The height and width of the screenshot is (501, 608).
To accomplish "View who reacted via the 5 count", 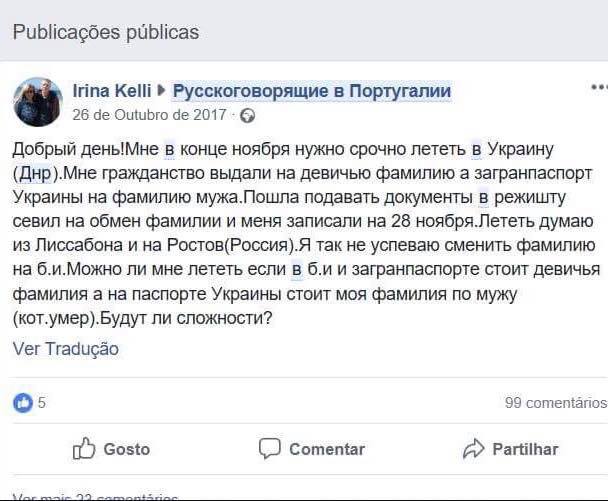I will [x=42, y=403].
